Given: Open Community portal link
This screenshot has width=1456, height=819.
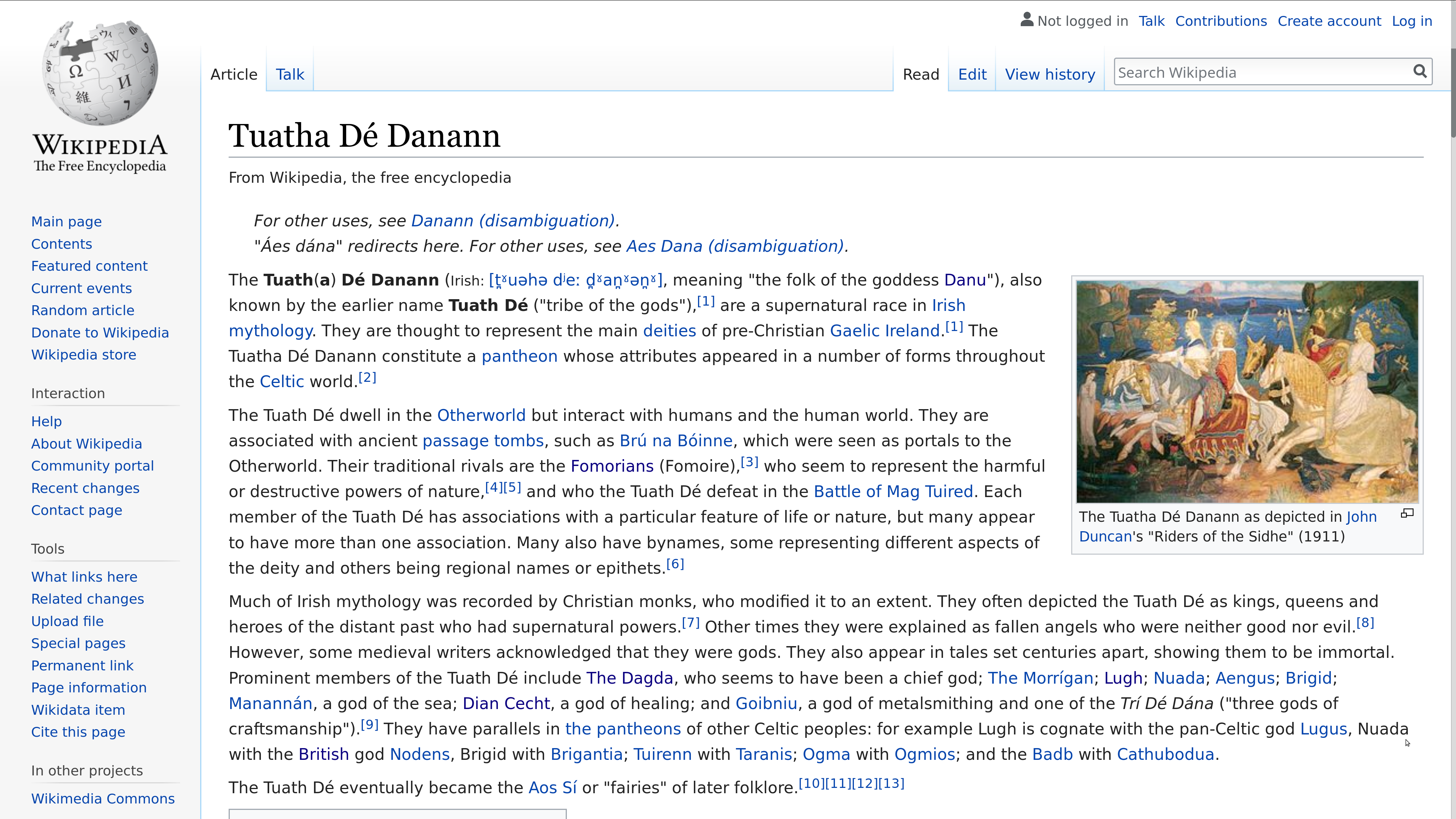Looking at the screenshot, I should point(93,466).
